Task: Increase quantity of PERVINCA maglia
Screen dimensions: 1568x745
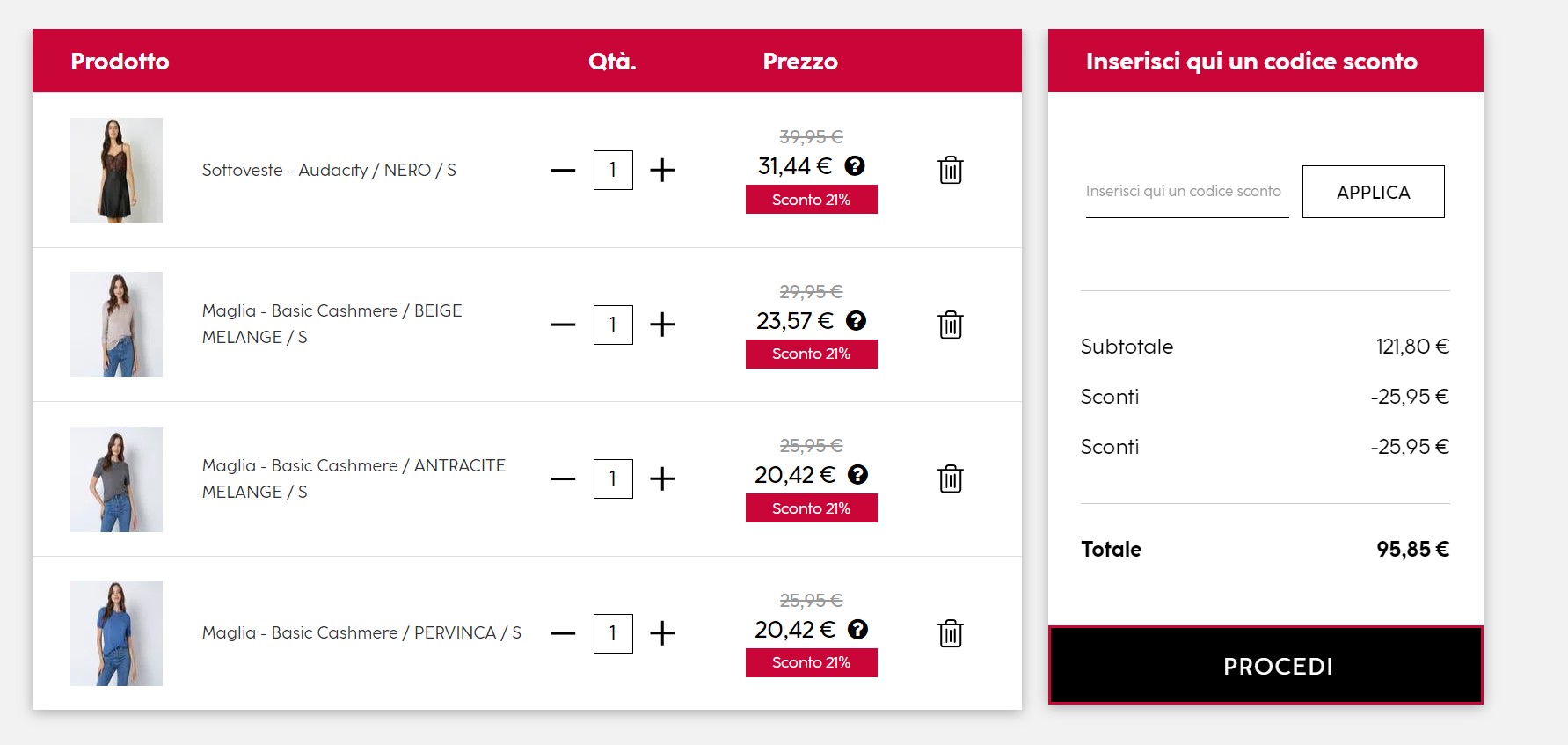Action: pyautogui.click(x=662, y=633)
